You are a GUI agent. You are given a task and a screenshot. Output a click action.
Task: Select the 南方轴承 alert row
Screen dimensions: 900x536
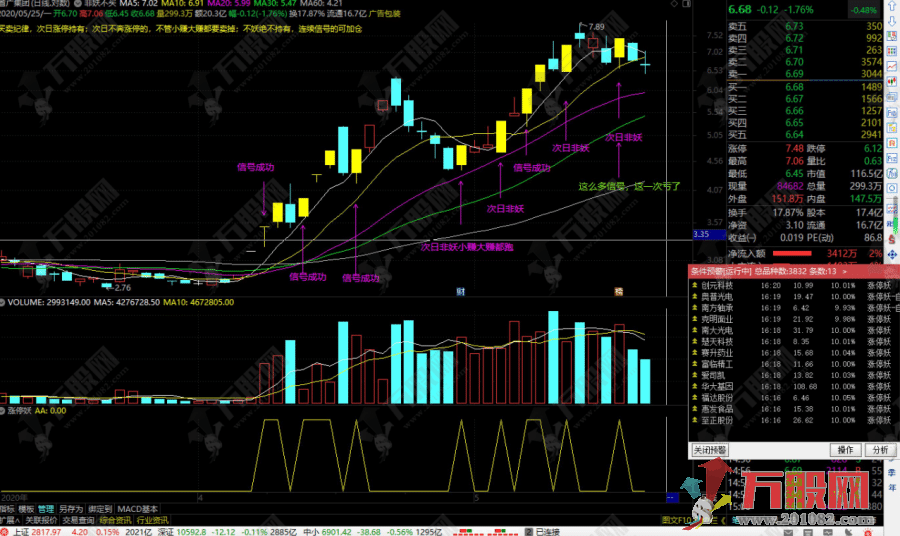[794, 308]
